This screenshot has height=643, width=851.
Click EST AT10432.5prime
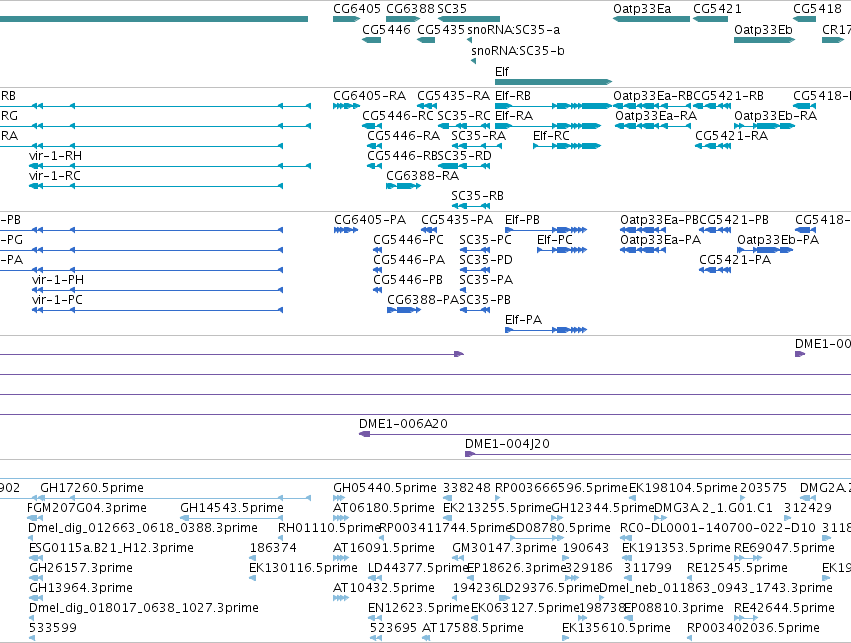[384, 588]
